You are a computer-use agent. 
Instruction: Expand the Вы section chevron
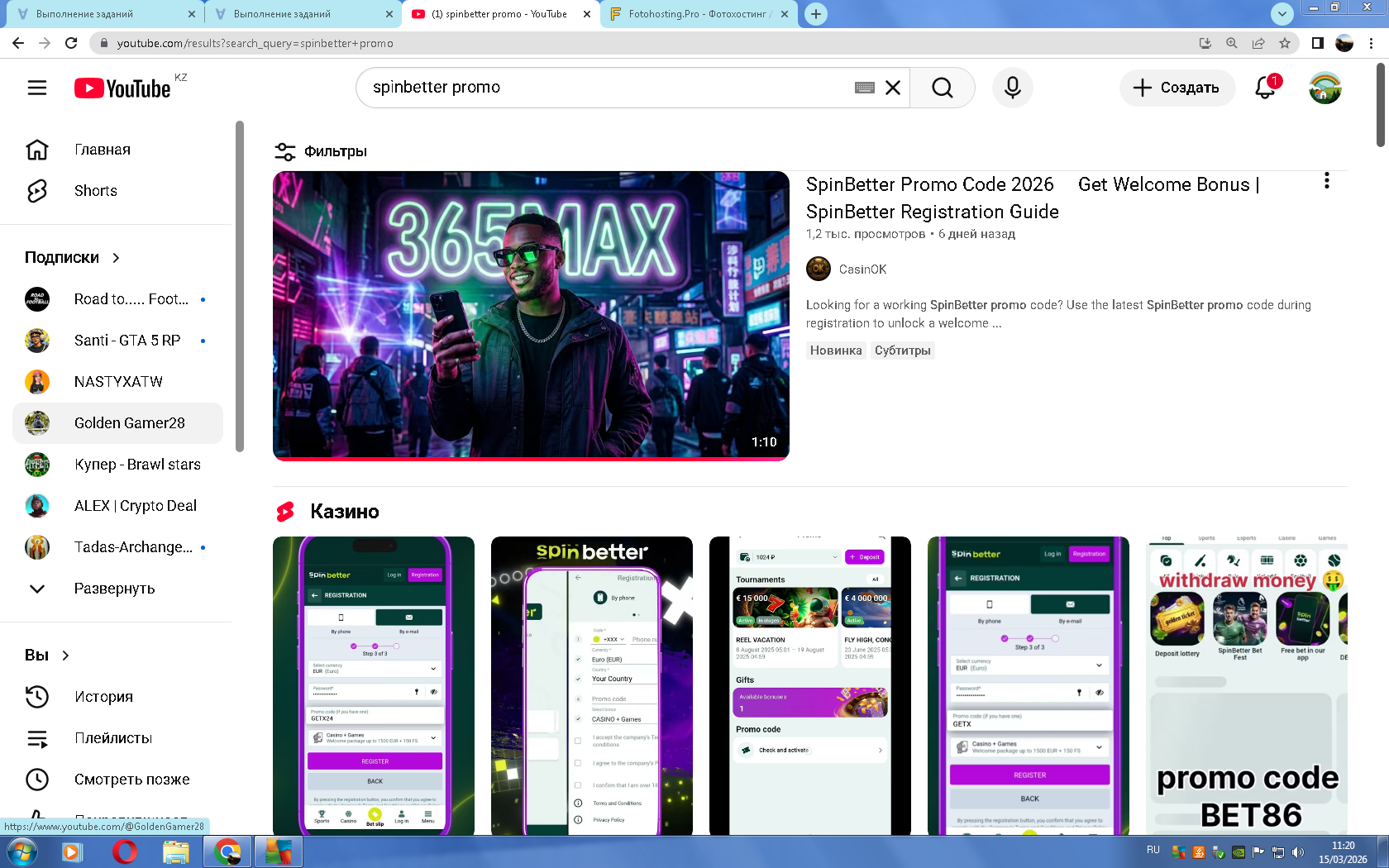point(65,656)
